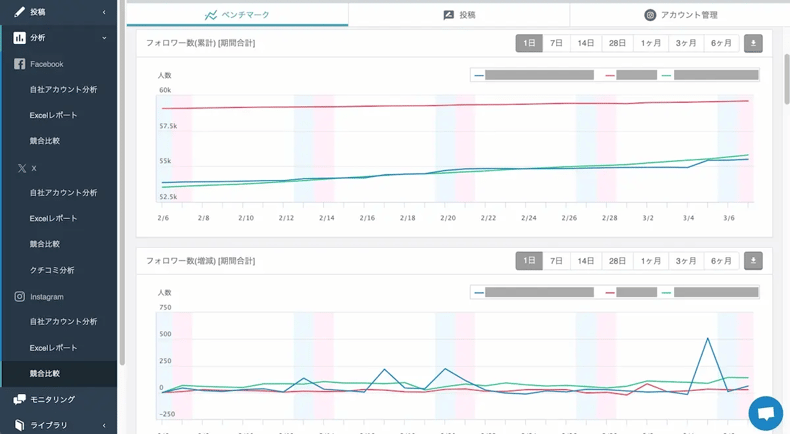Select 6ヶ月 for フォロワー数(累計) chart

[721, 43]
